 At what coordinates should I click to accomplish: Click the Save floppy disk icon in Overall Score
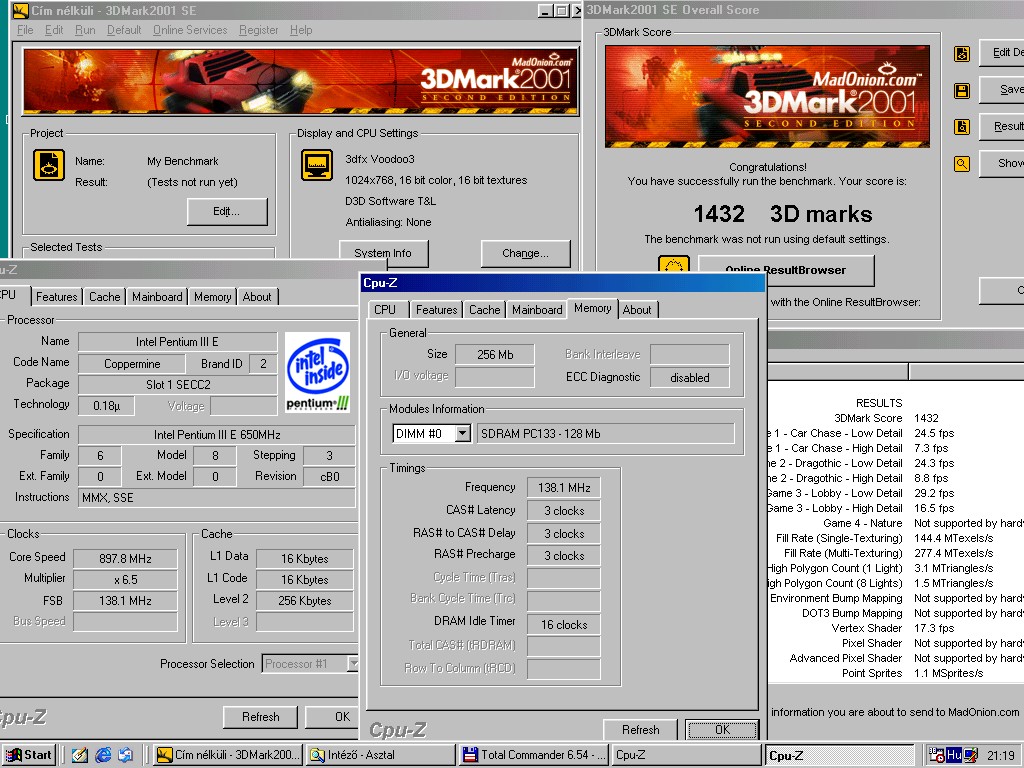[962, 90]
